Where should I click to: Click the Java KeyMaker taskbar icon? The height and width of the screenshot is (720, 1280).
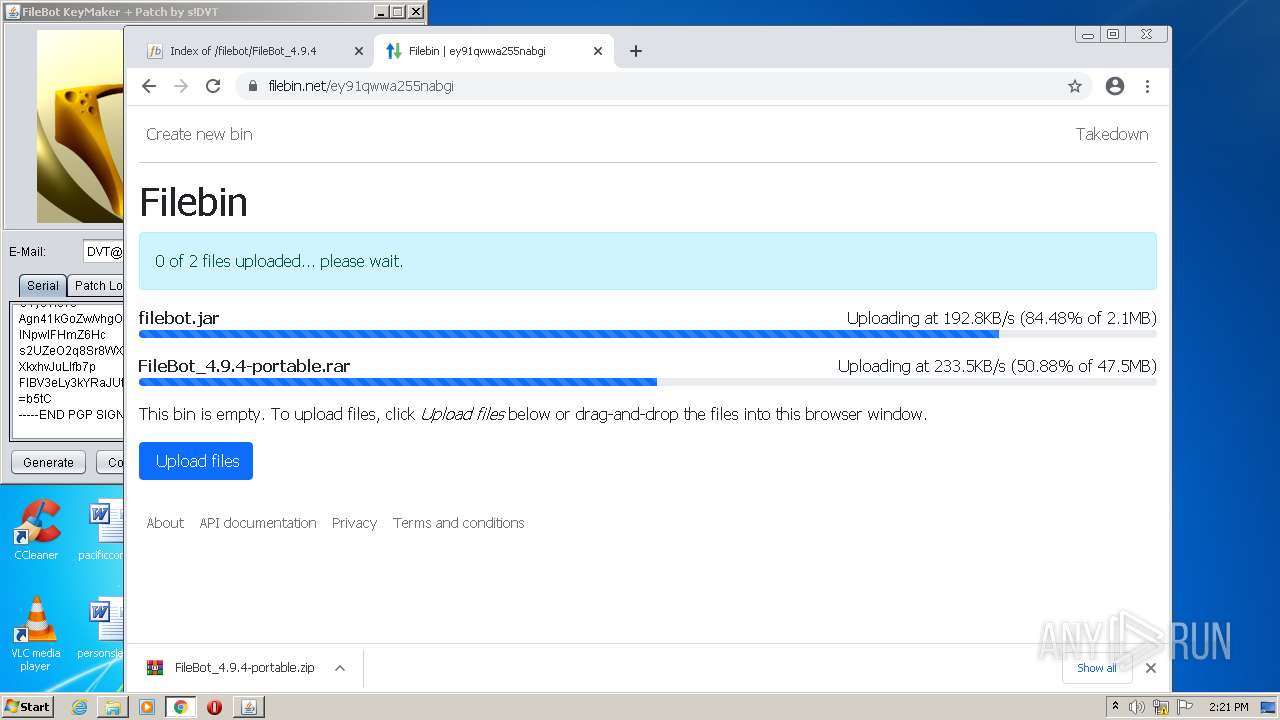tap(248, 707)
